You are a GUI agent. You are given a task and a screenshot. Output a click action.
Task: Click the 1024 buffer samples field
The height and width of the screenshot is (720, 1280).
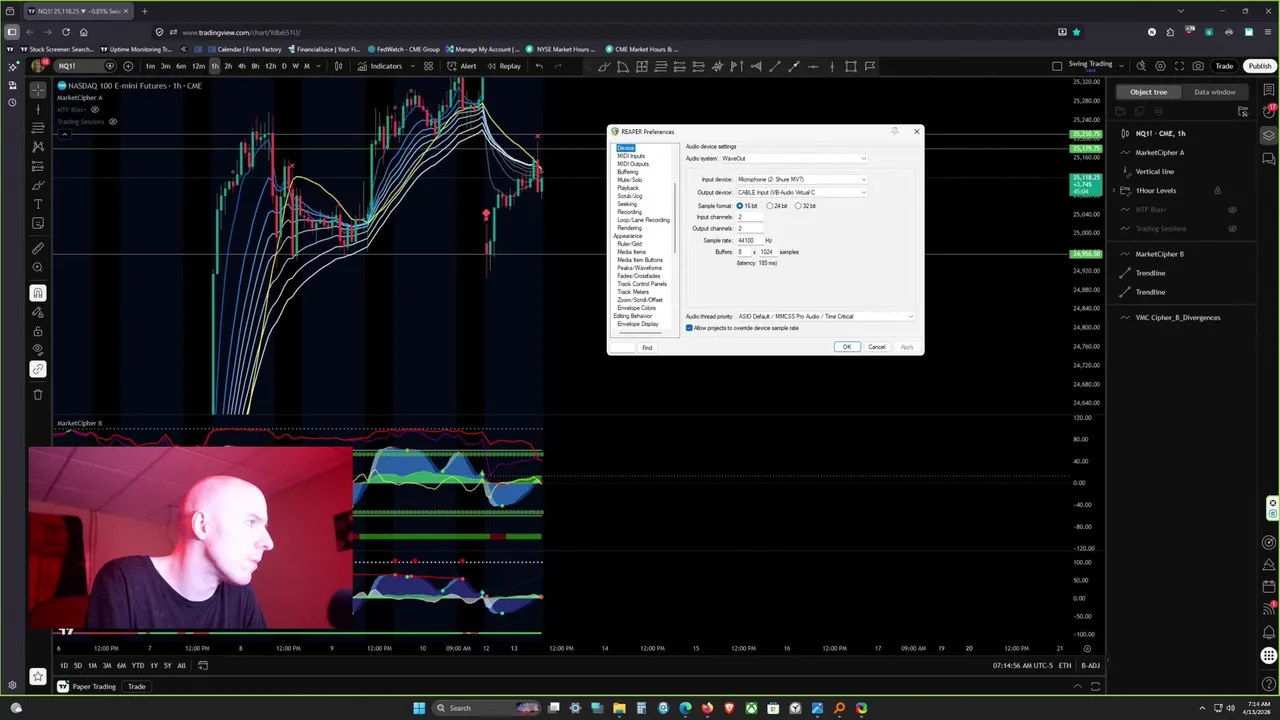pyautogui.click(x=767, y=252)
